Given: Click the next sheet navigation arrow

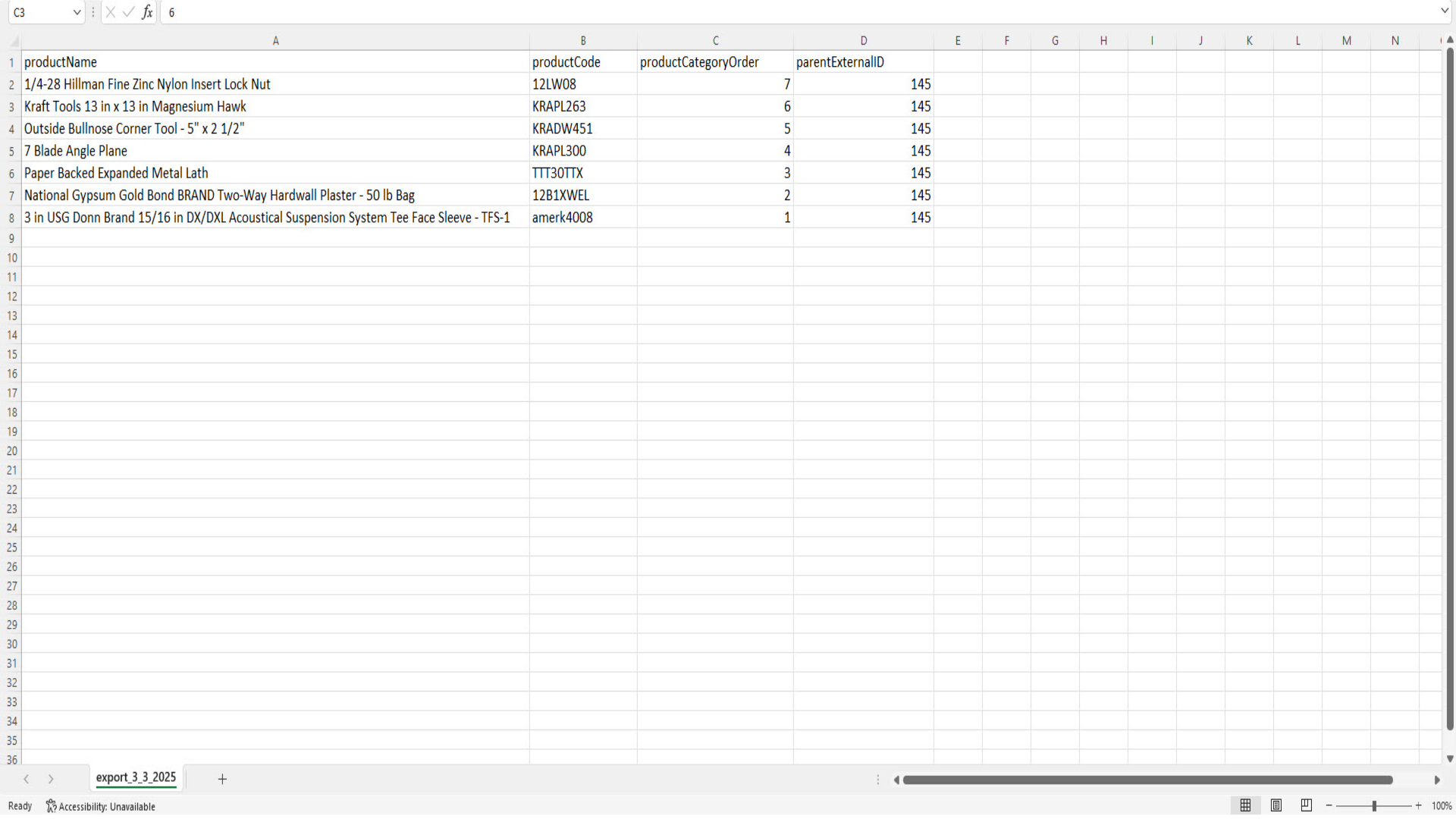Looking at the screenshot, I should pos(51,779).
